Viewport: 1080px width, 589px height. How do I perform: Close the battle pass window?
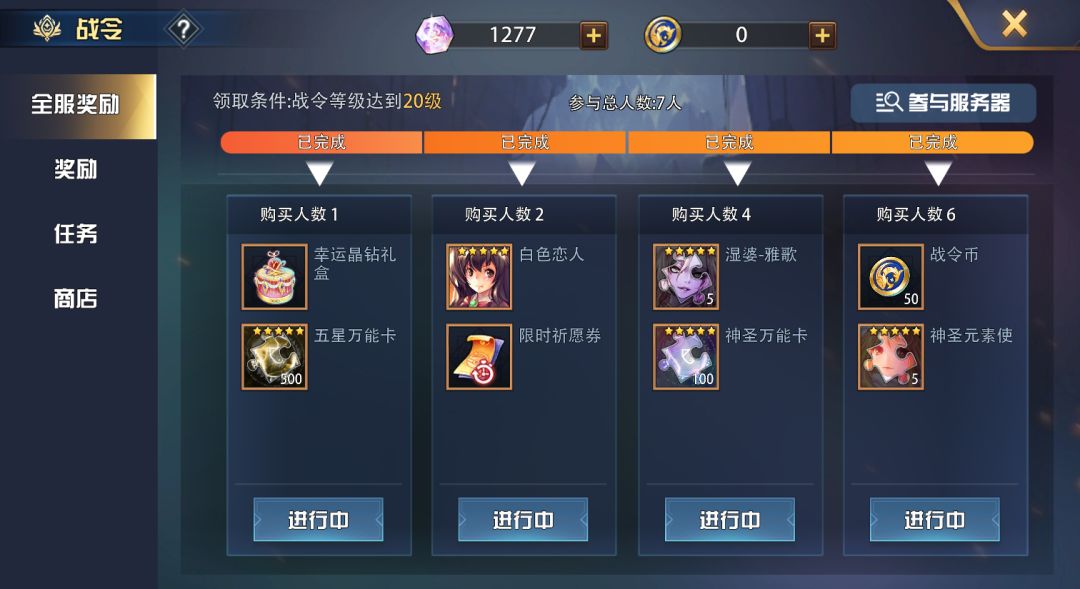tap(1015, 23)
